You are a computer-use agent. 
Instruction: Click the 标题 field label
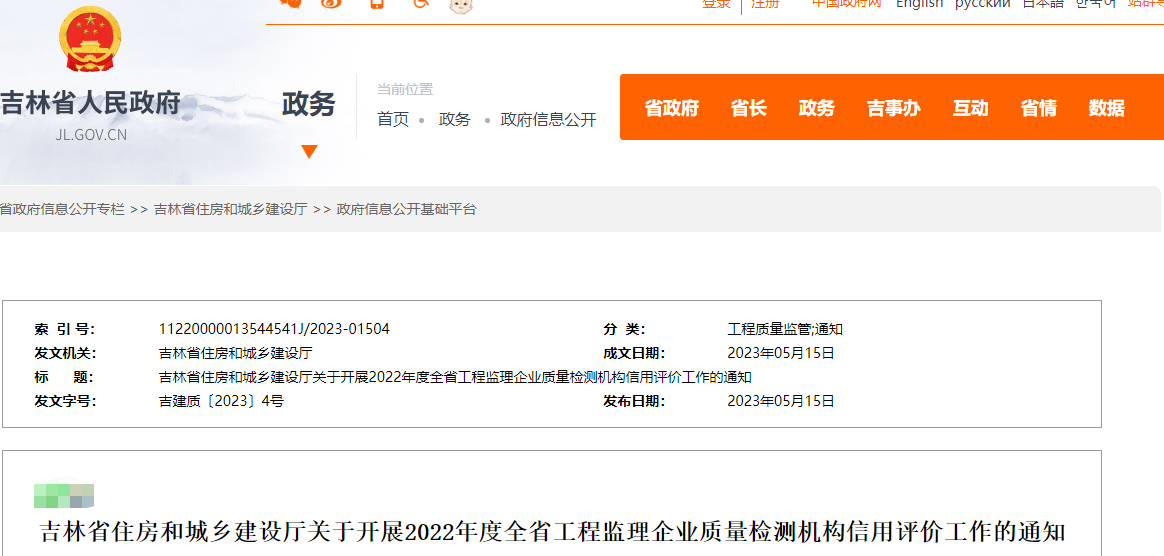coord(64,377)
